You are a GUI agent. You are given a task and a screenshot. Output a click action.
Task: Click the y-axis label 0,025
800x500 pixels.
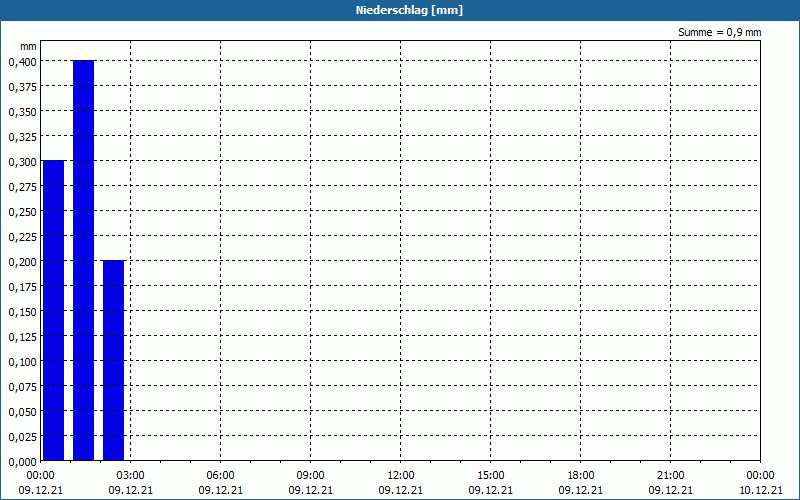coord(22,437)
